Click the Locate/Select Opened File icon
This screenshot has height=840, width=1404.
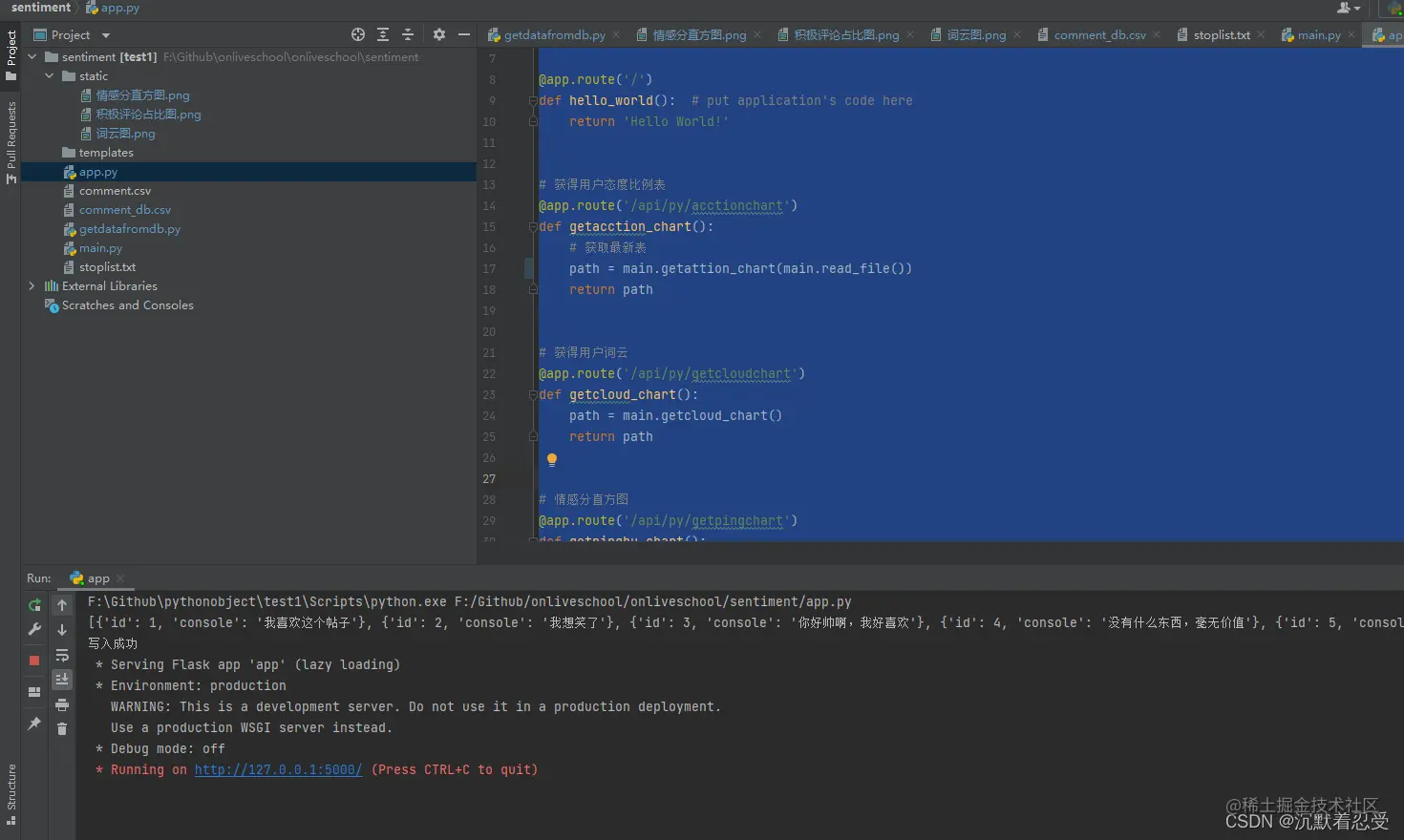[x=358, y=34]
